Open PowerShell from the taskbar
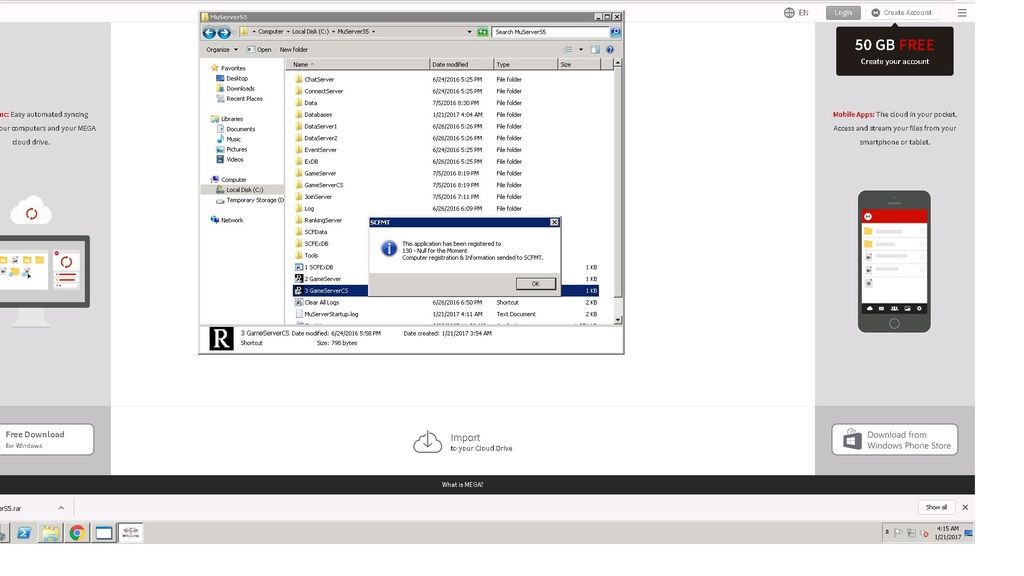Image resolution: width=1024 pixels, height=576 pixels. coord(23,533)
